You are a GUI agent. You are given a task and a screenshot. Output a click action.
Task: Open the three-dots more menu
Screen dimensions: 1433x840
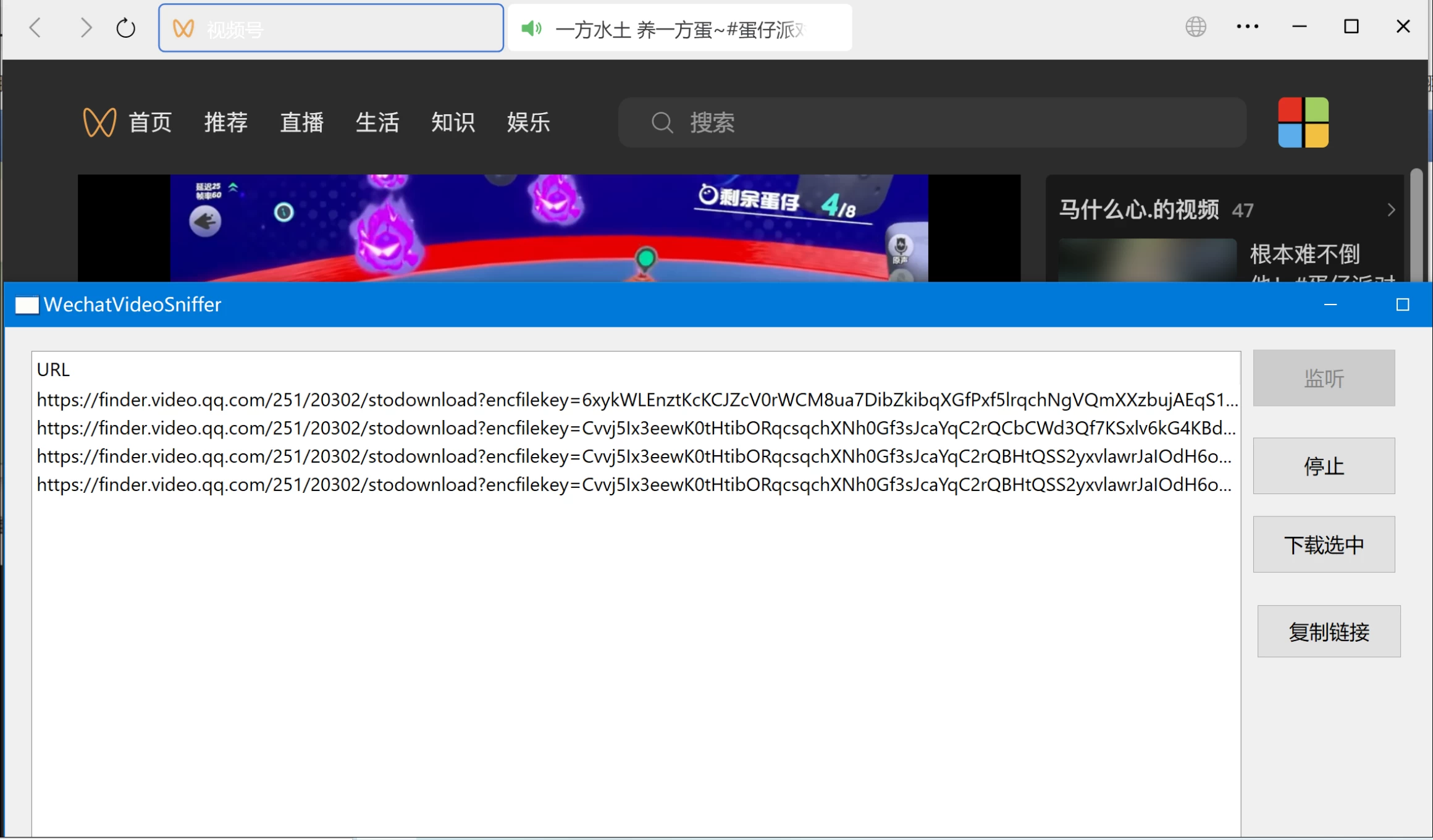pyautogui.click(x=1247, y=27)
